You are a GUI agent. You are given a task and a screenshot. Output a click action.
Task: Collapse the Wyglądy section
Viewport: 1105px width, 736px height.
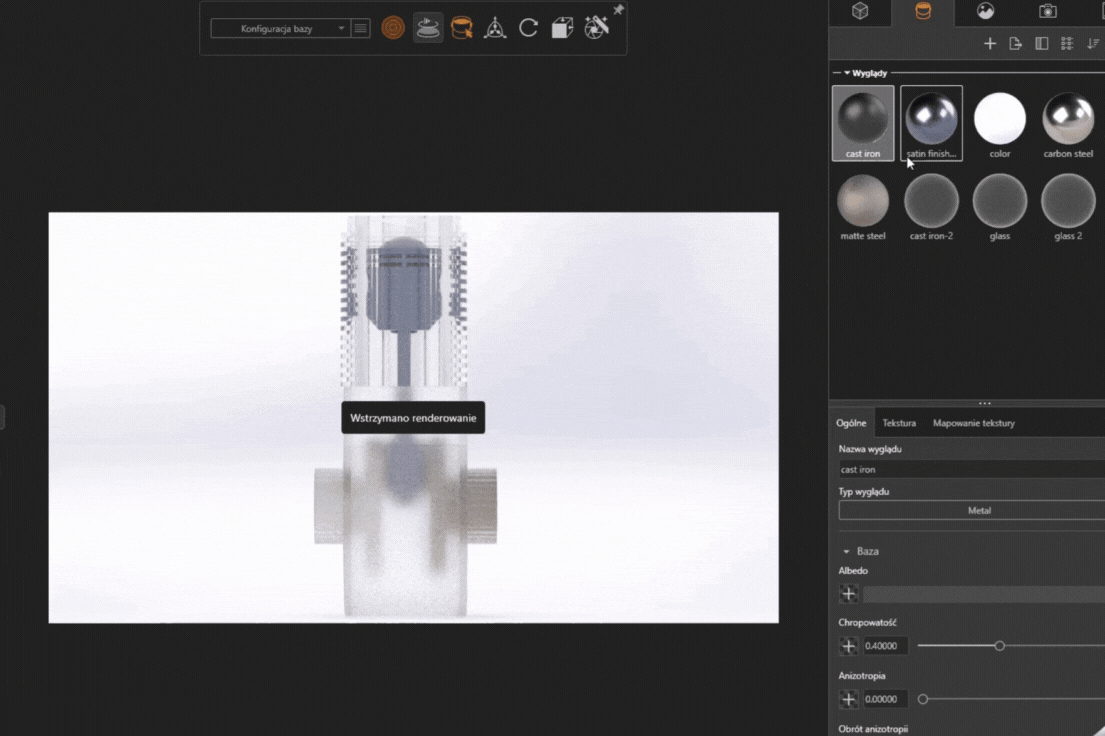(x=847, y=73)
